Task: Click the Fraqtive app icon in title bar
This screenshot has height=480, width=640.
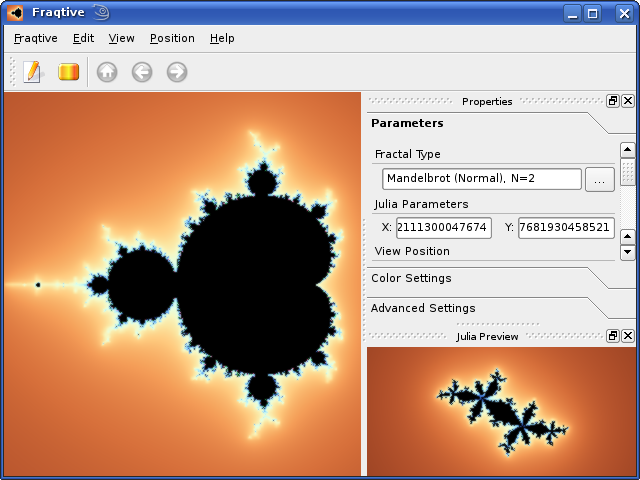Action: (15, 13)
